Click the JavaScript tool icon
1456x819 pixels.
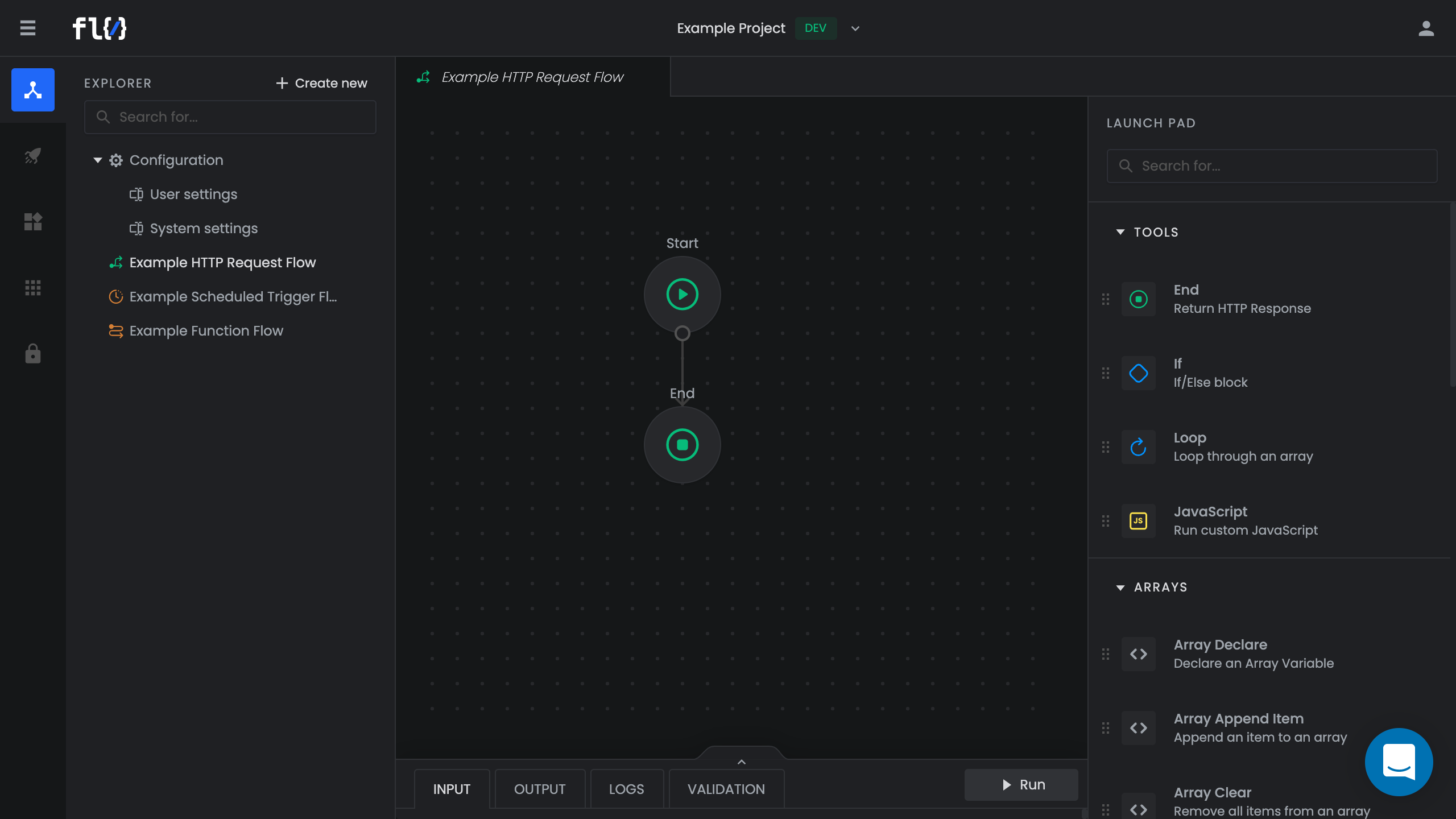coord(1138,520)
